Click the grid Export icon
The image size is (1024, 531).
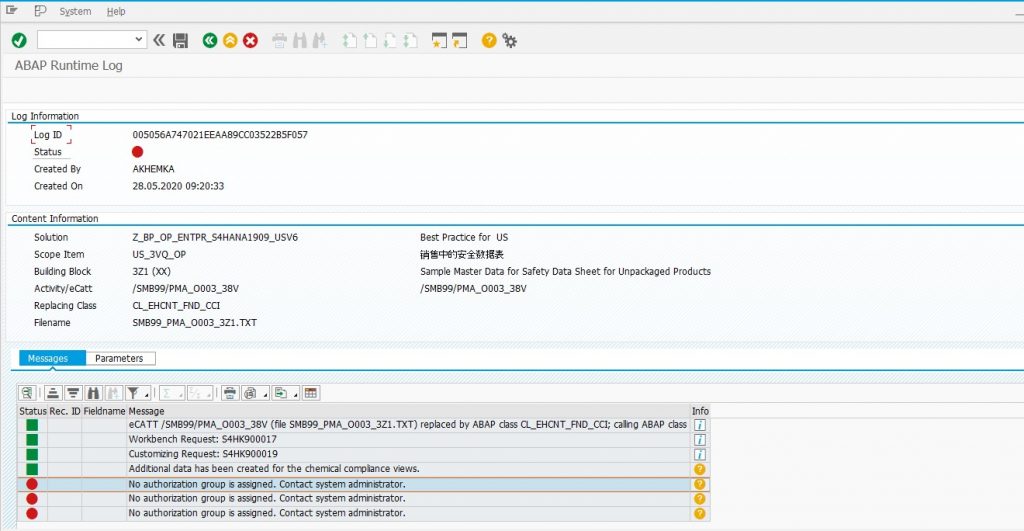point(281,393)
